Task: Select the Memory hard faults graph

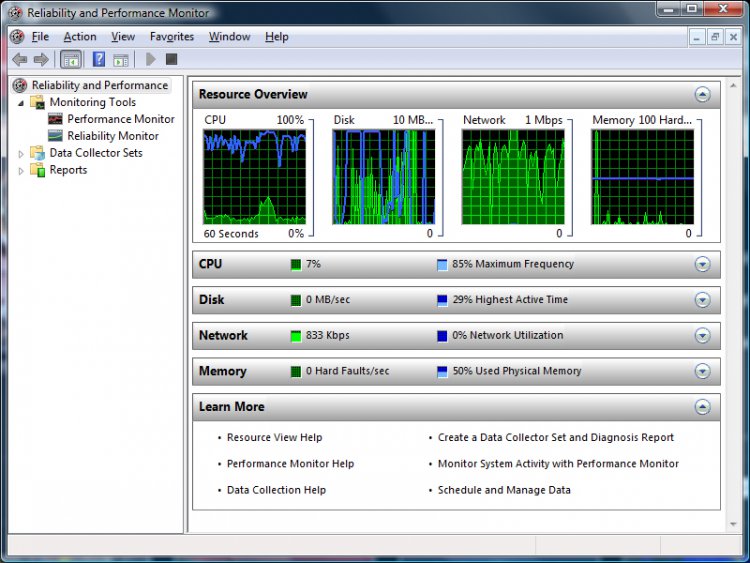Action: click(x=642, y=177)
